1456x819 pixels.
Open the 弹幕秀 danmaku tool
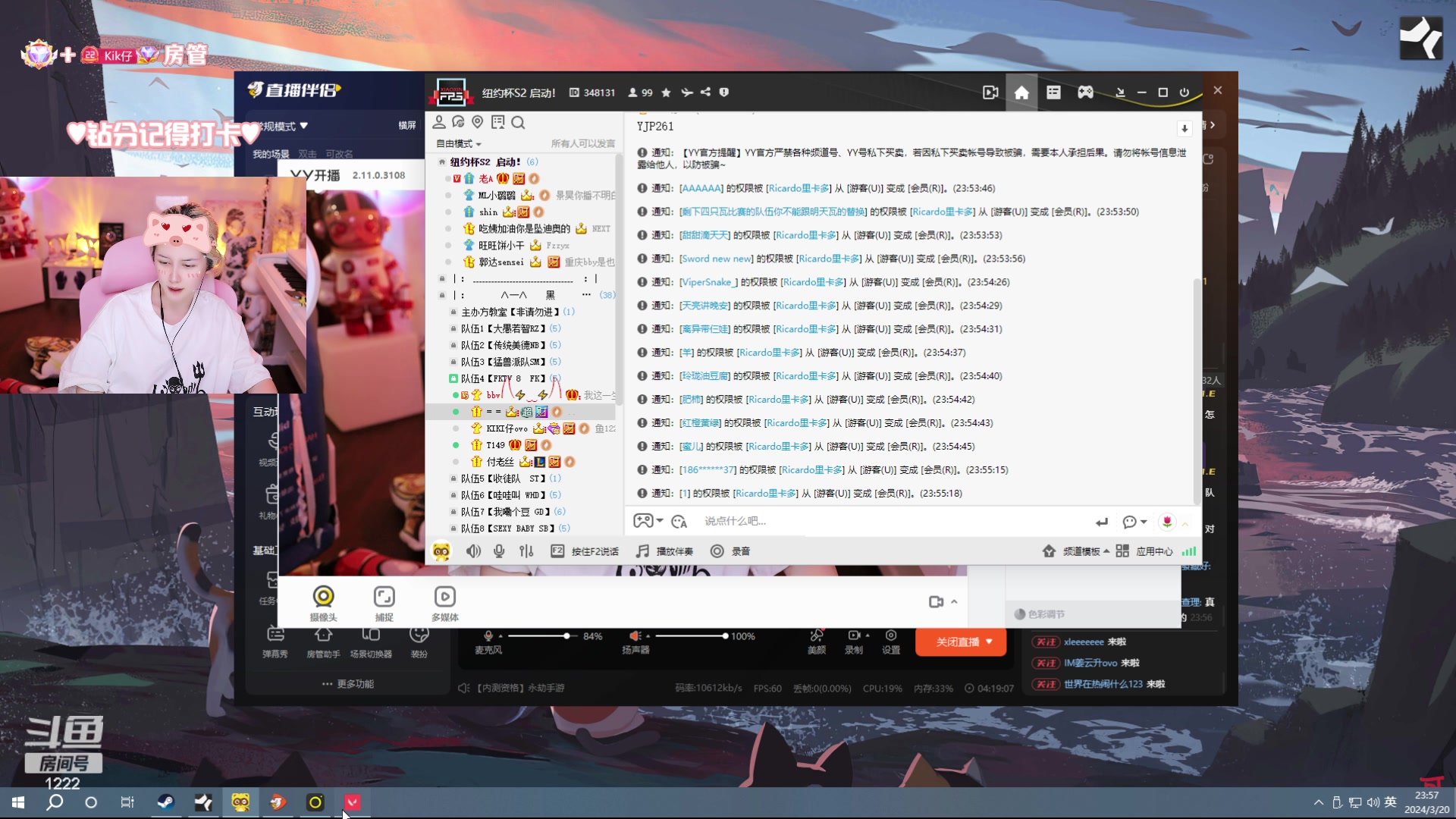pos(275,642)
